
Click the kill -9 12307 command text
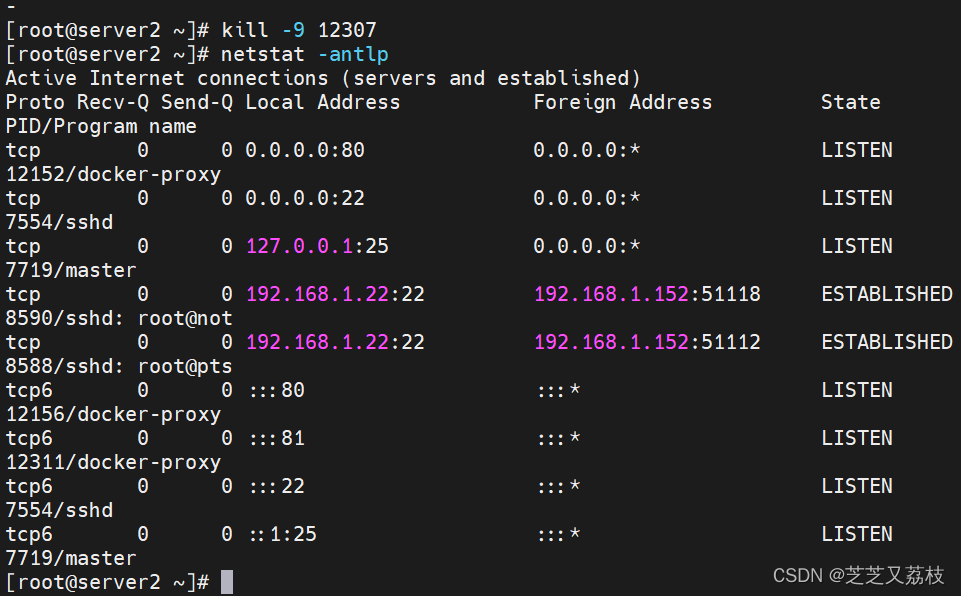pyautogui.click(x=299, y=30)
